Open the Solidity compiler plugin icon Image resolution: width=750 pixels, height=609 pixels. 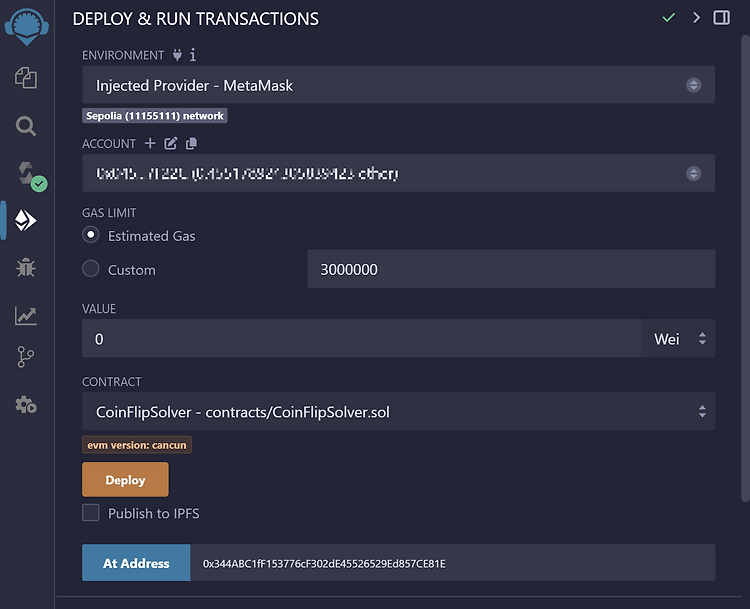(30, 175)
